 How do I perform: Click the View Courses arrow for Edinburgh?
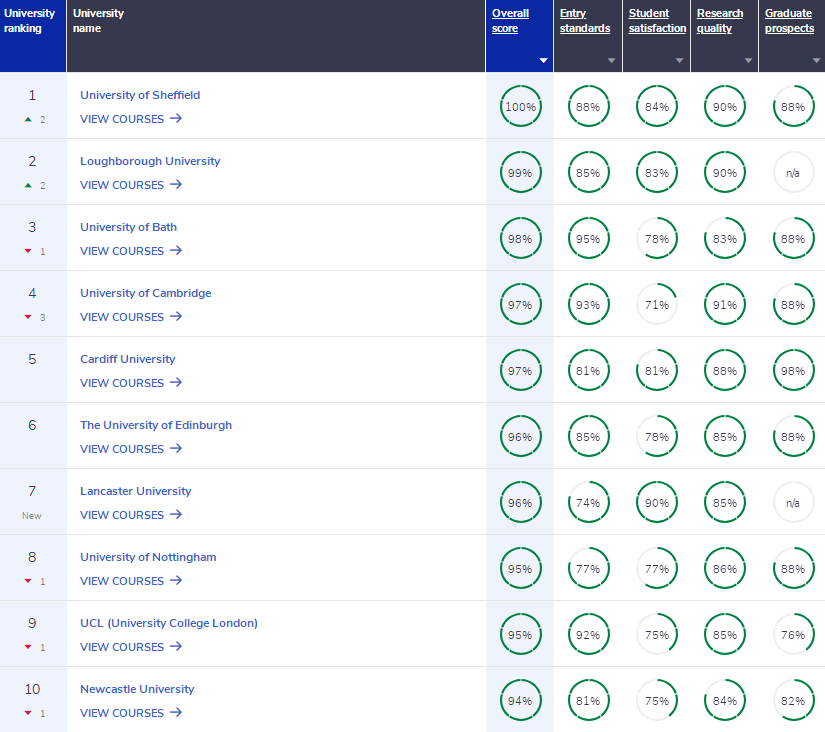point(176,448)
